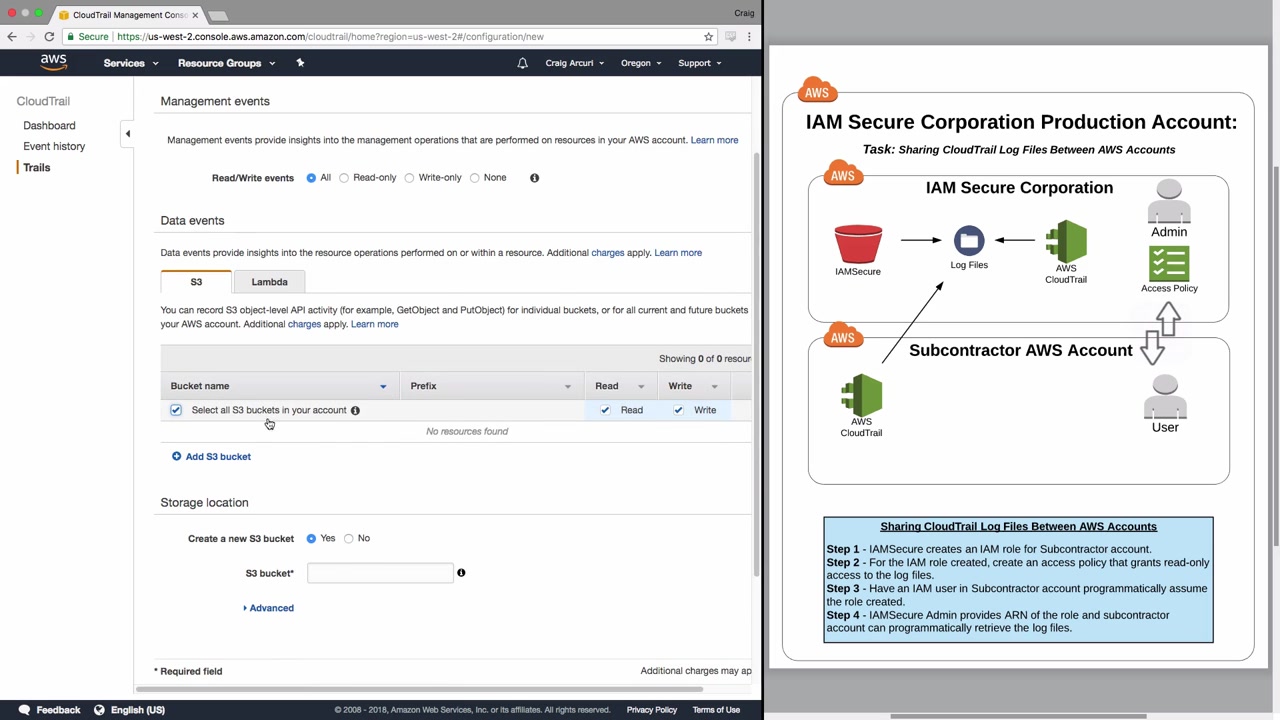Open the Chrome three-dot menu
This screenshot has height=720, width=1280.
(x=749, y=37)
